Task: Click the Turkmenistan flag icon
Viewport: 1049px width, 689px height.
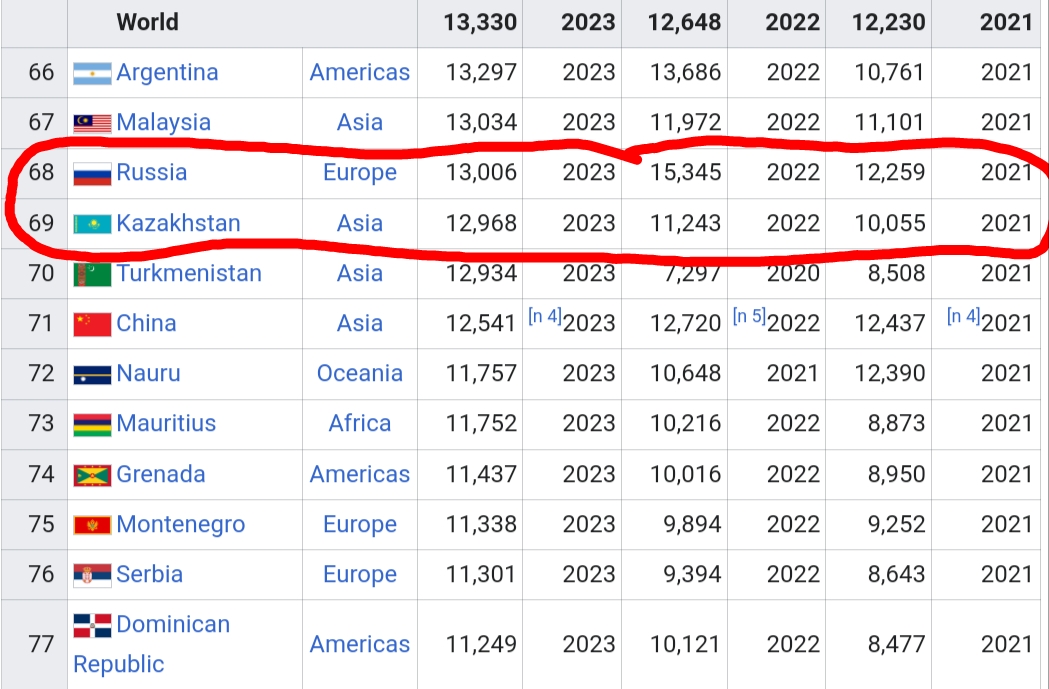Action: [92, 273]
